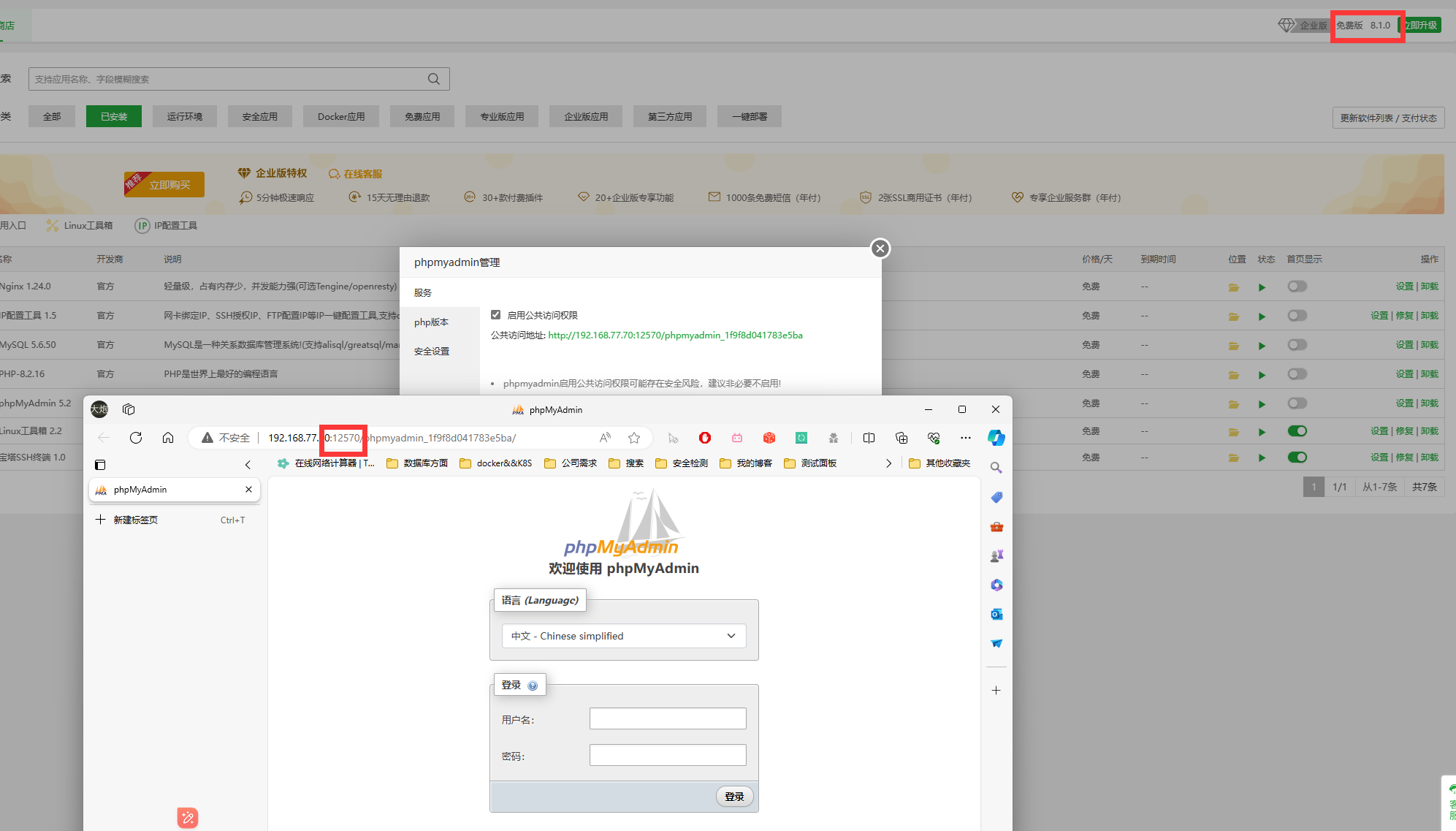Screen dimensions: 1456x831
Task: Open the Linux工具箱 shortcut link
Action: coord(80,226)
